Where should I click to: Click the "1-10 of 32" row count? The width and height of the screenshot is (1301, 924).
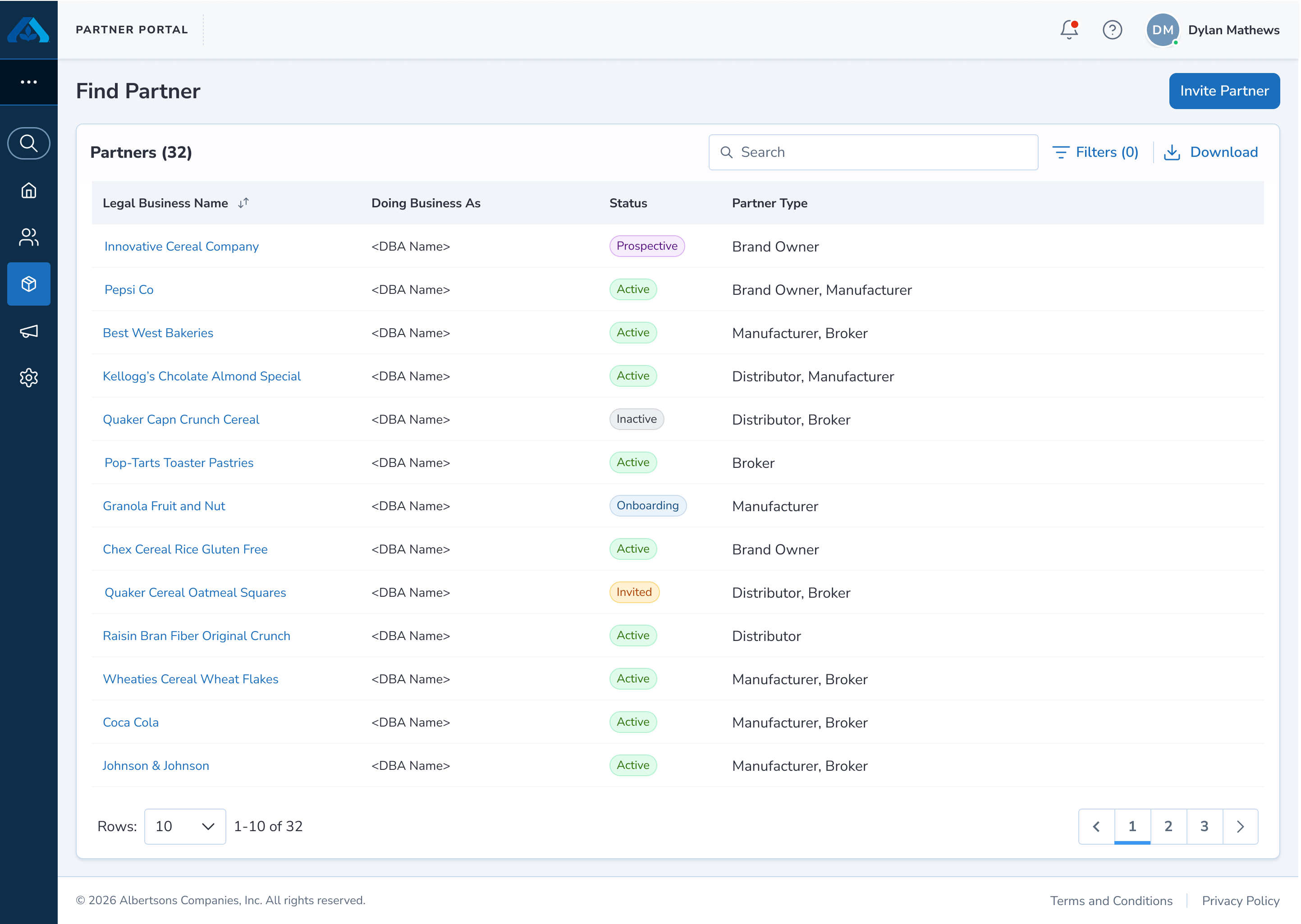(x=268, y=826)
